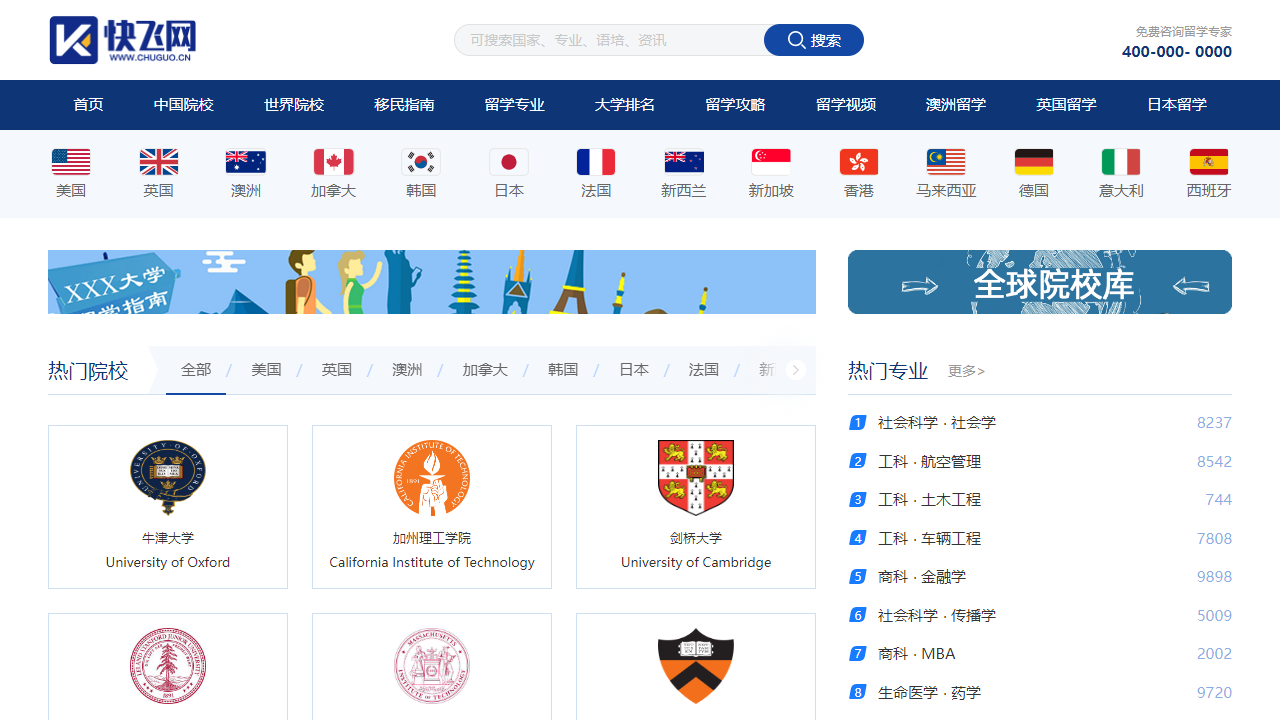Click the 搜索 search button

813,40
